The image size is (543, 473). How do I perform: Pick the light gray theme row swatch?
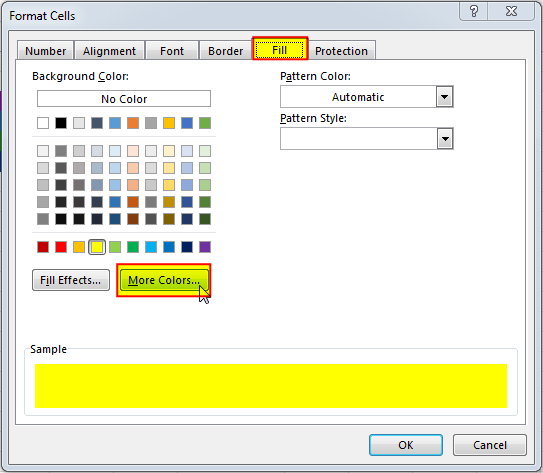tap(79, 123)
